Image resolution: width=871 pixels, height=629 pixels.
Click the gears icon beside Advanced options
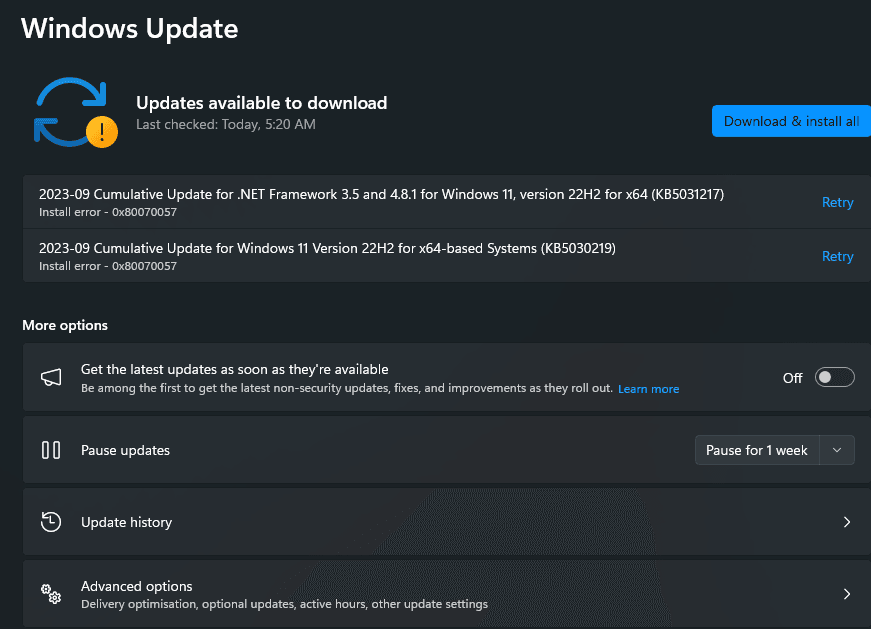pos(51,594)
